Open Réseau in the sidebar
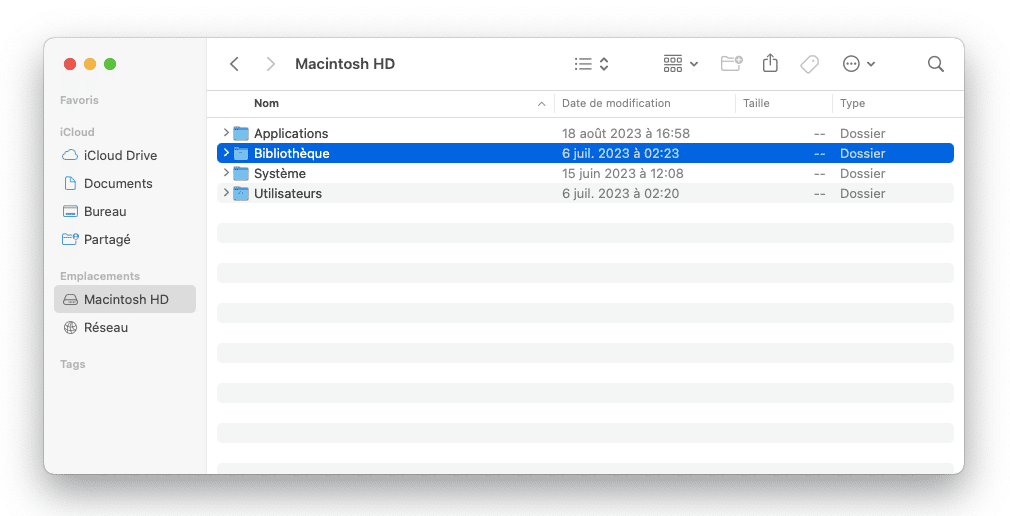 point(125,327)
